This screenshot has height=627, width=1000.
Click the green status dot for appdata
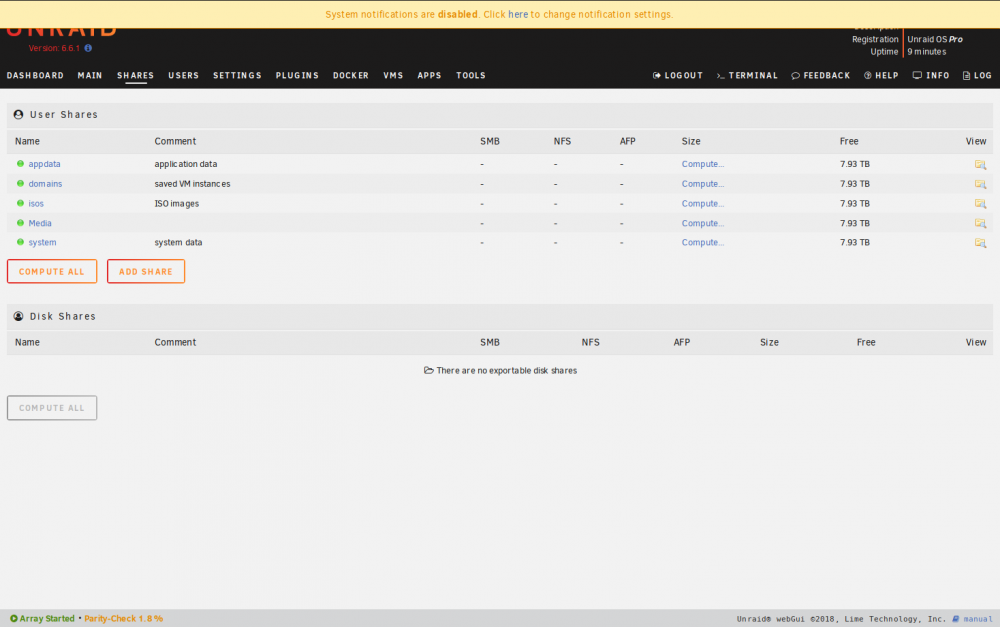[20, 164]
